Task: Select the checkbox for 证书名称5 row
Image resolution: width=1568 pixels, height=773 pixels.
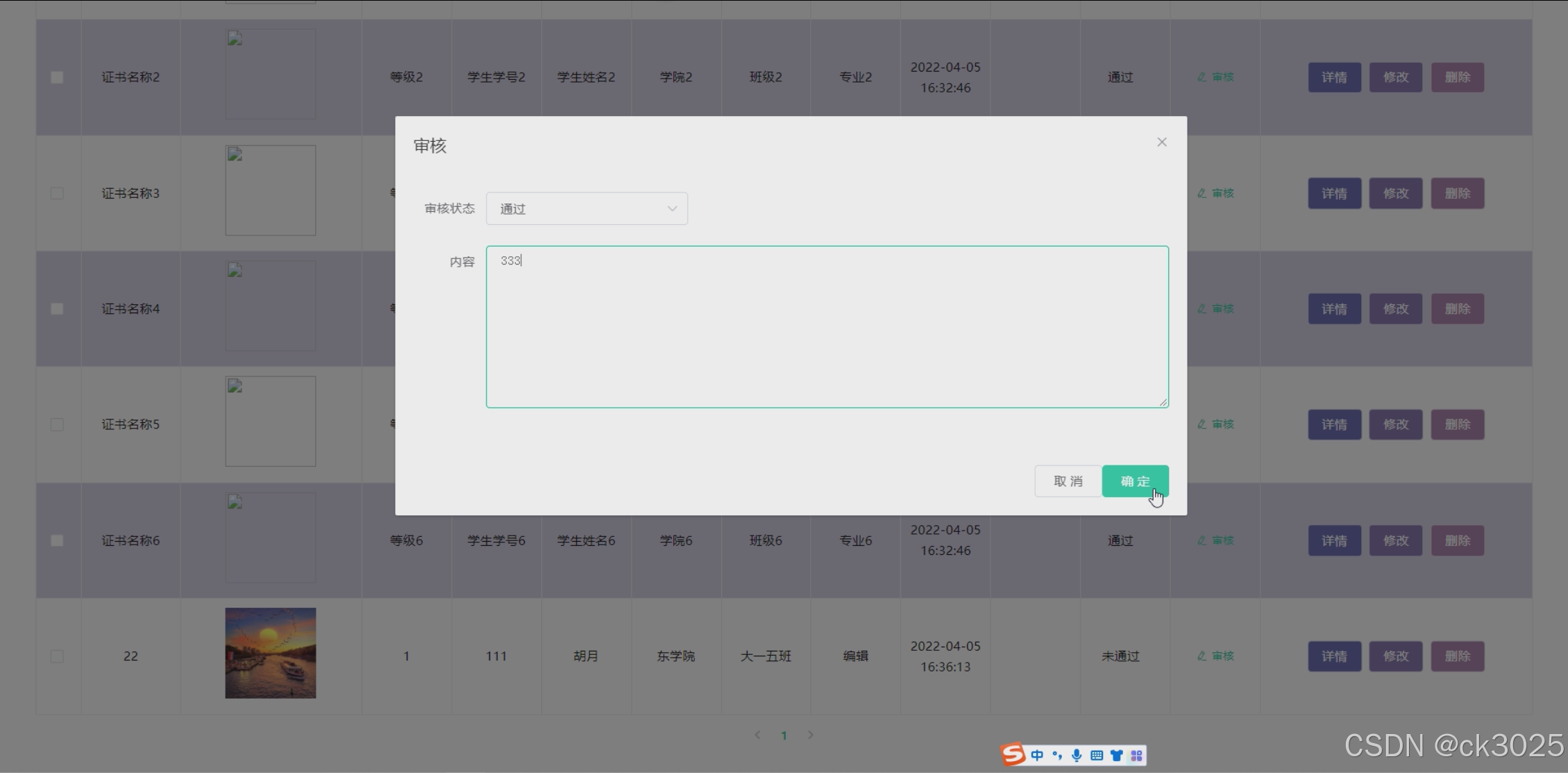Action: click(57, 424)
